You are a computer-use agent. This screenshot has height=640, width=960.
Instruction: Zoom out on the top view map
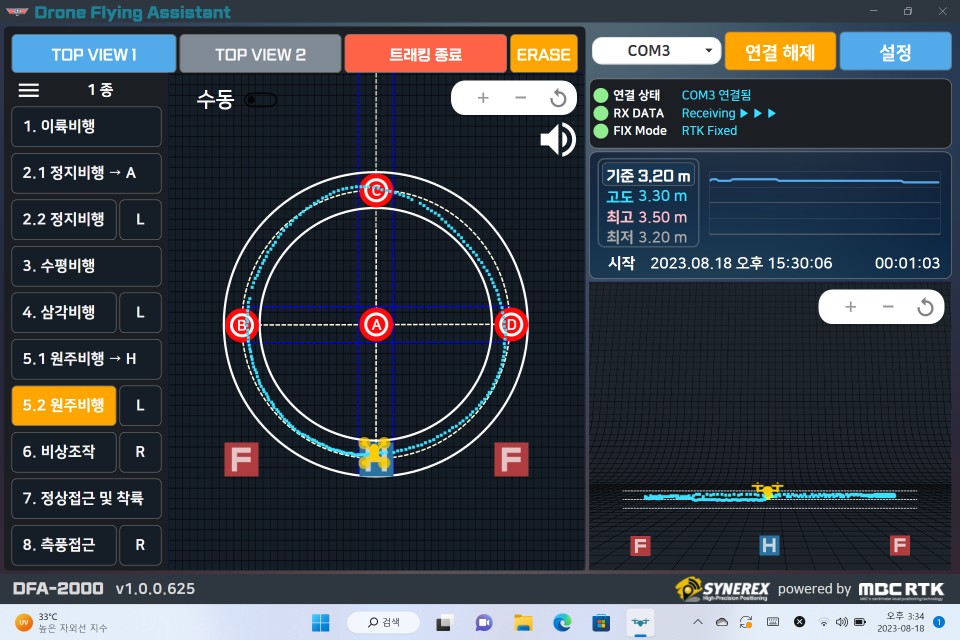[520, 98]
